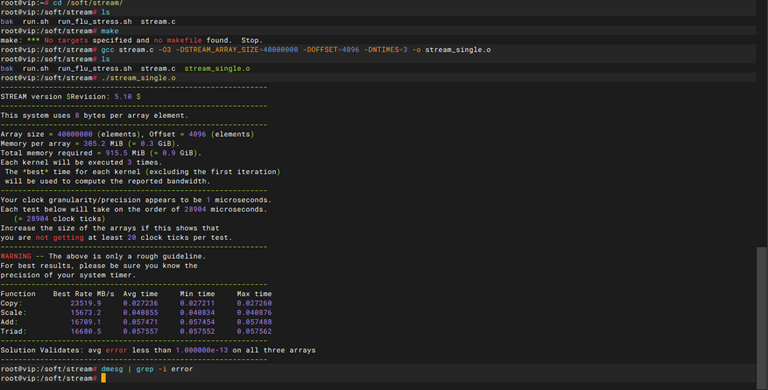768x390 pixels.
Task: Click the 'not getting' red text
Action: pos(60,238)
